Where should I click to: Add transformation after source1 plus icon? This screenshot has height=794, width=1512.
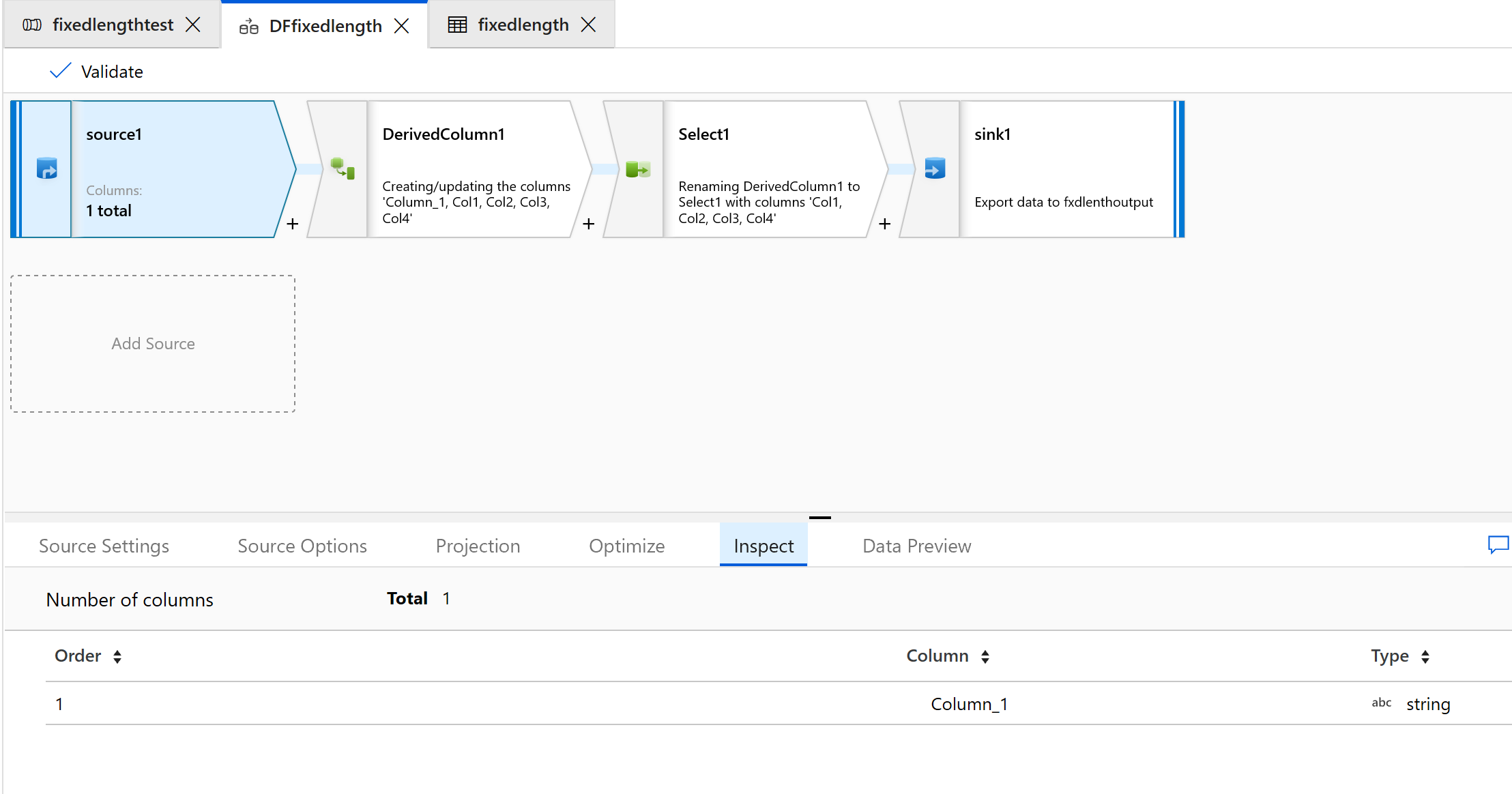pos(293,224)
